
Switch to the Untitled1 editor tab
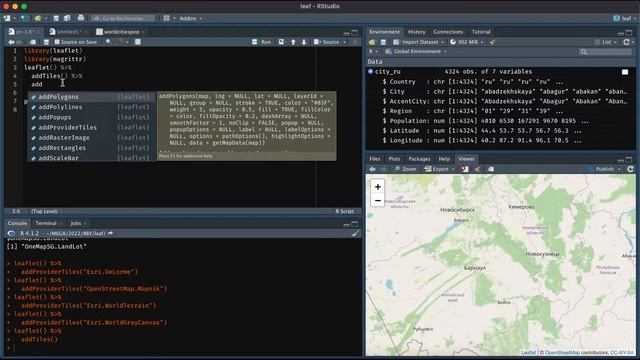coord(69,32)
